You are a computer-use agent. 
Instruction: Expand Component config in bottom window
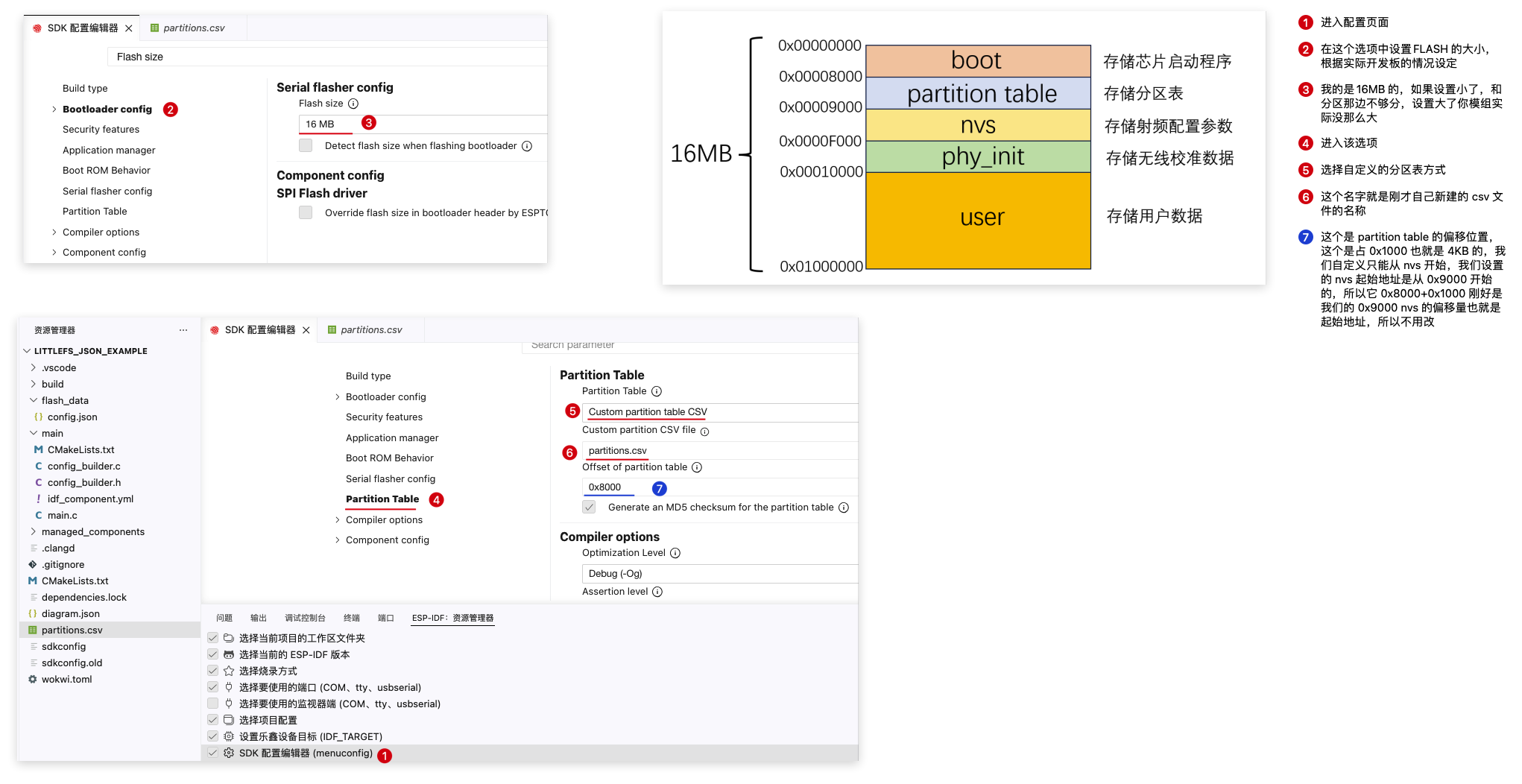pos(338,540)
